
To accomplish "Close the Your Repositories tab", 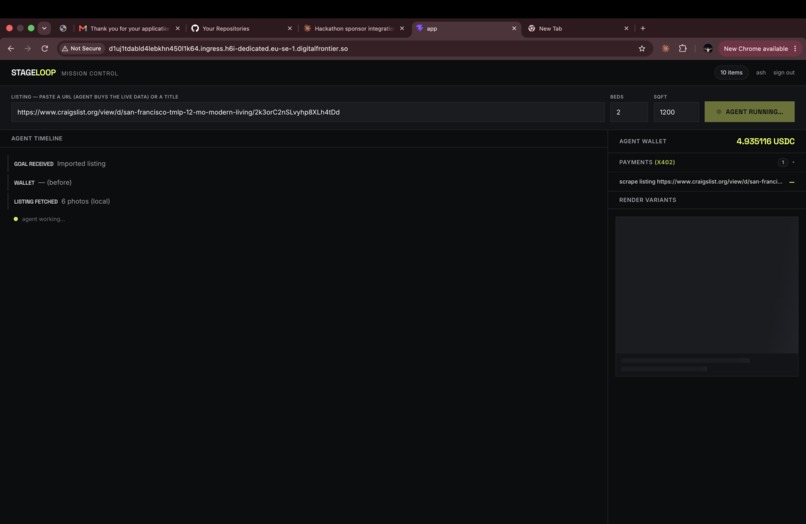I will 290,28.
